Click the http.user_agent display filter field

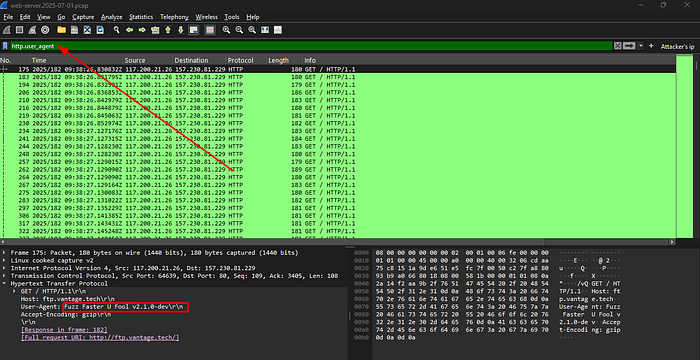[311, 46]
